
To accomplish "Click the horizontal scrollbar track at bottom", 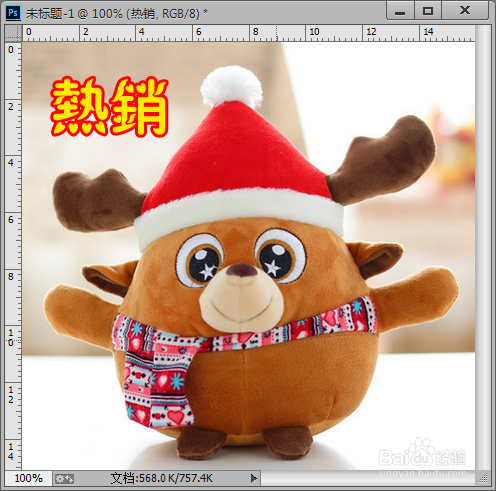I will click(368, 479).
